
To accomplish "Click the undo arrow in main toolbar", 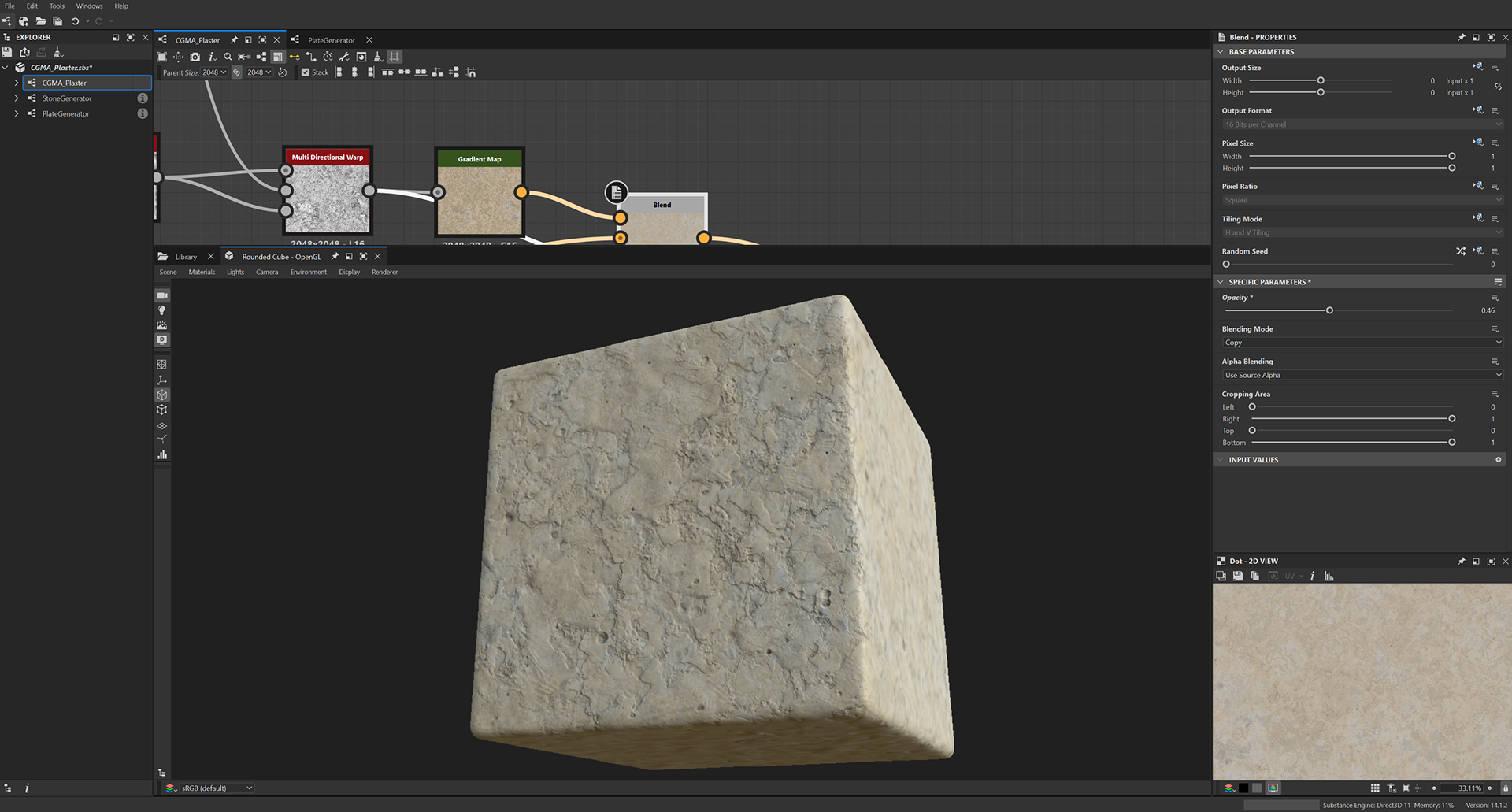I will pos(75,21).
